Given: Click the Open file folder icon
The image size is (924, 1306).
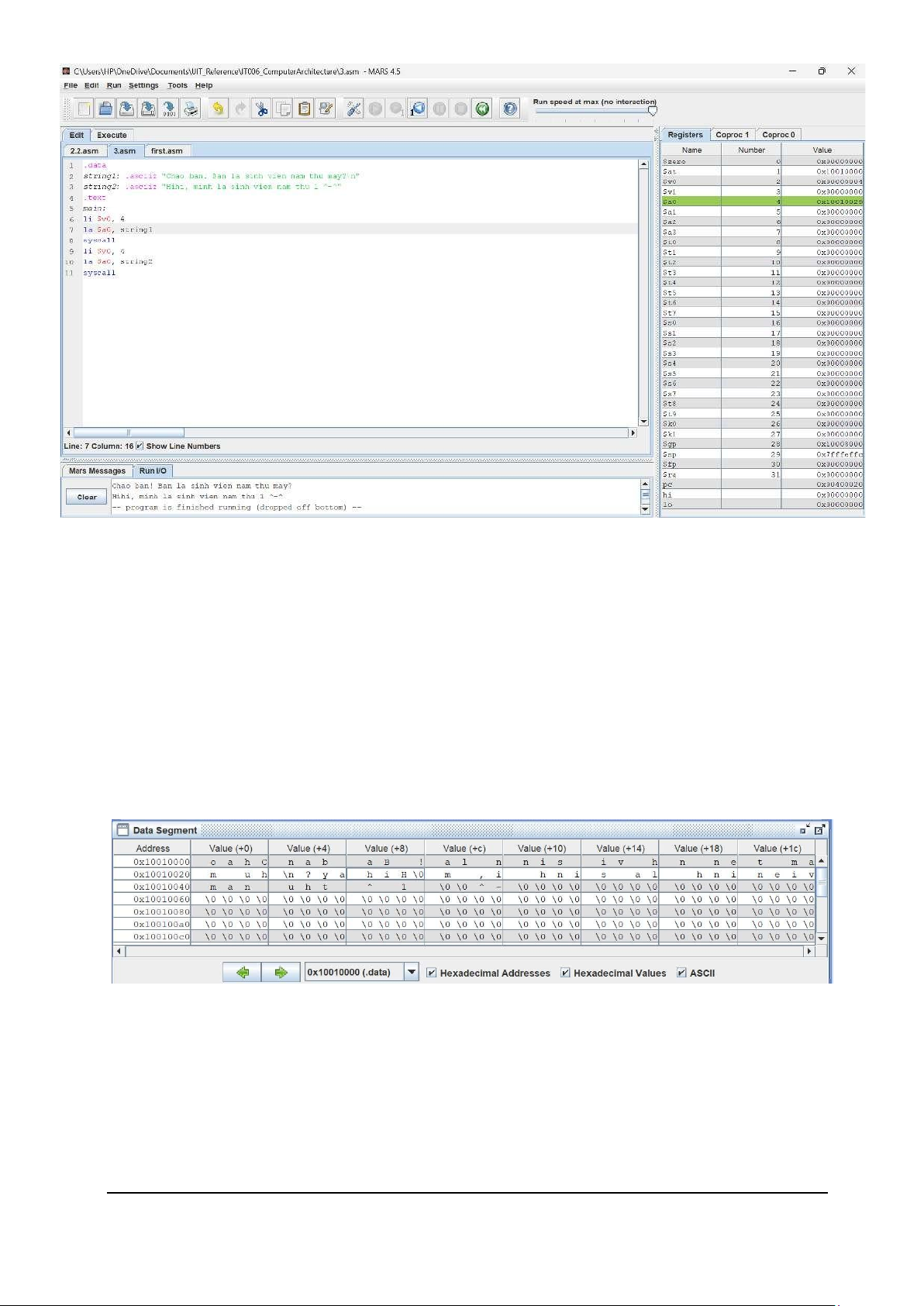Looking at the screenshot, I should click(106, 109).
